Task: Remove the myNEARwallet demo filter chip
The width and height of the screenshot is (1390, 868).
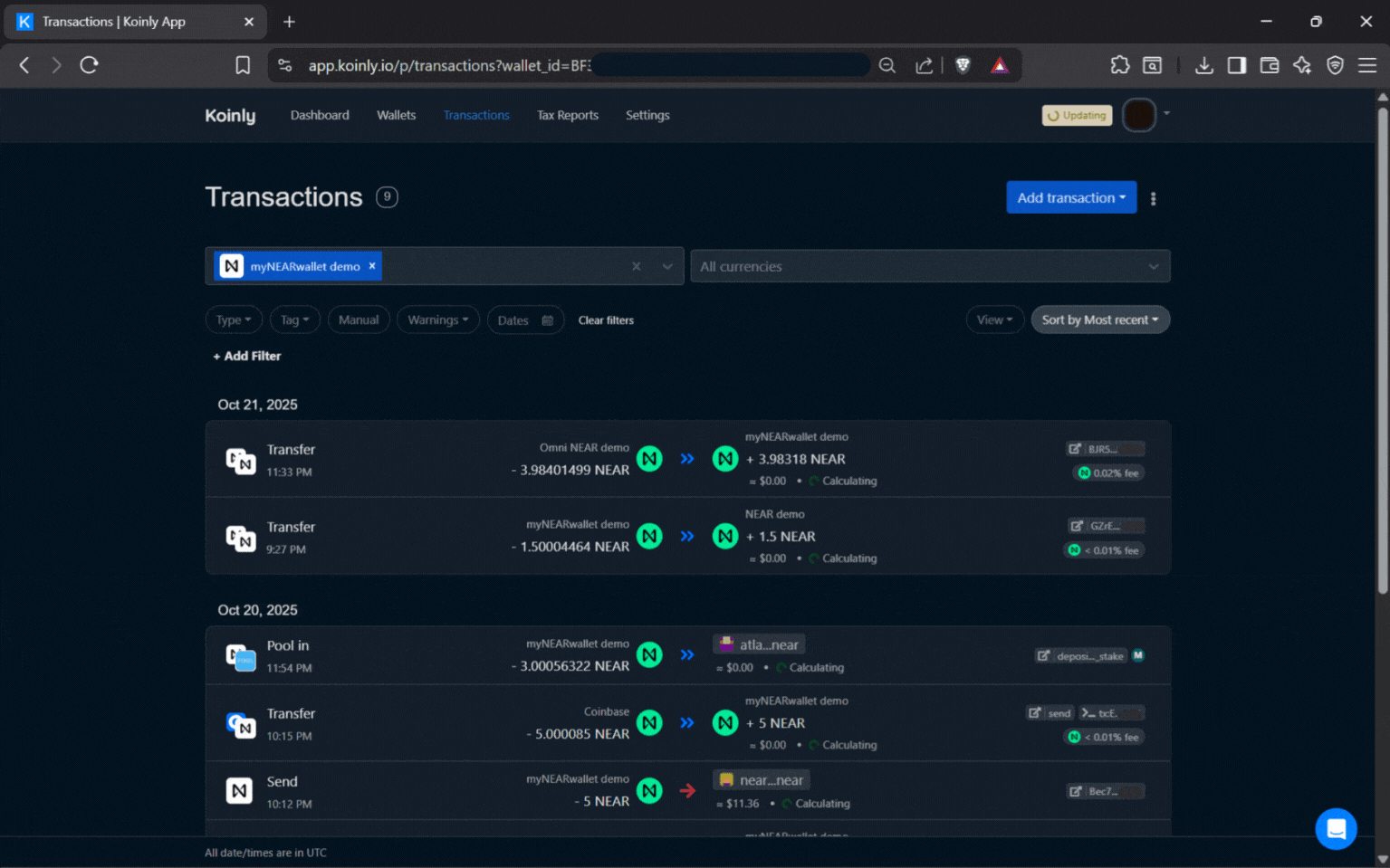Action: tap(372, 265)
